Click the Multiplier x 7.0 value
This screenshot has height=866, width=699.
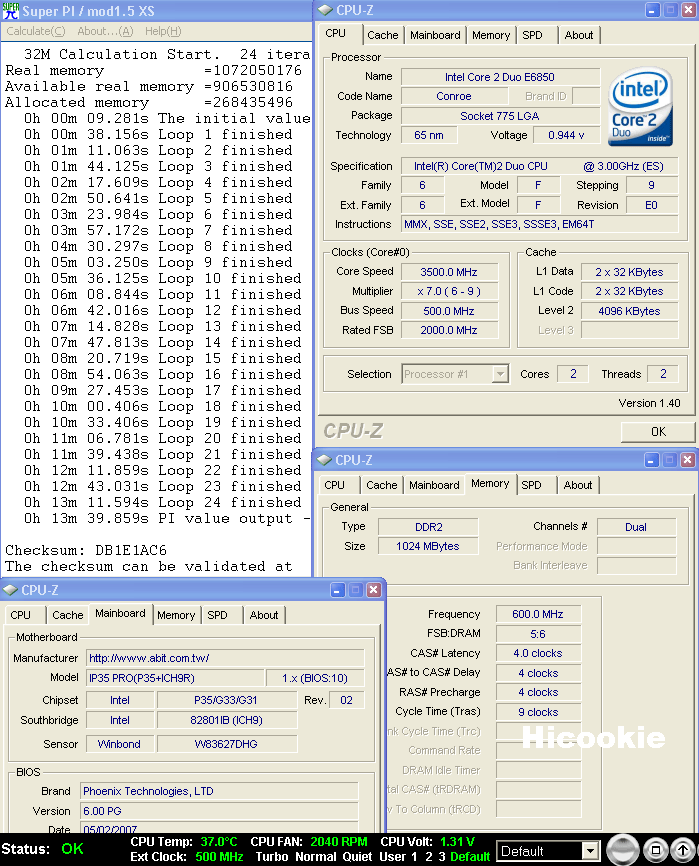tap(449, 291)
